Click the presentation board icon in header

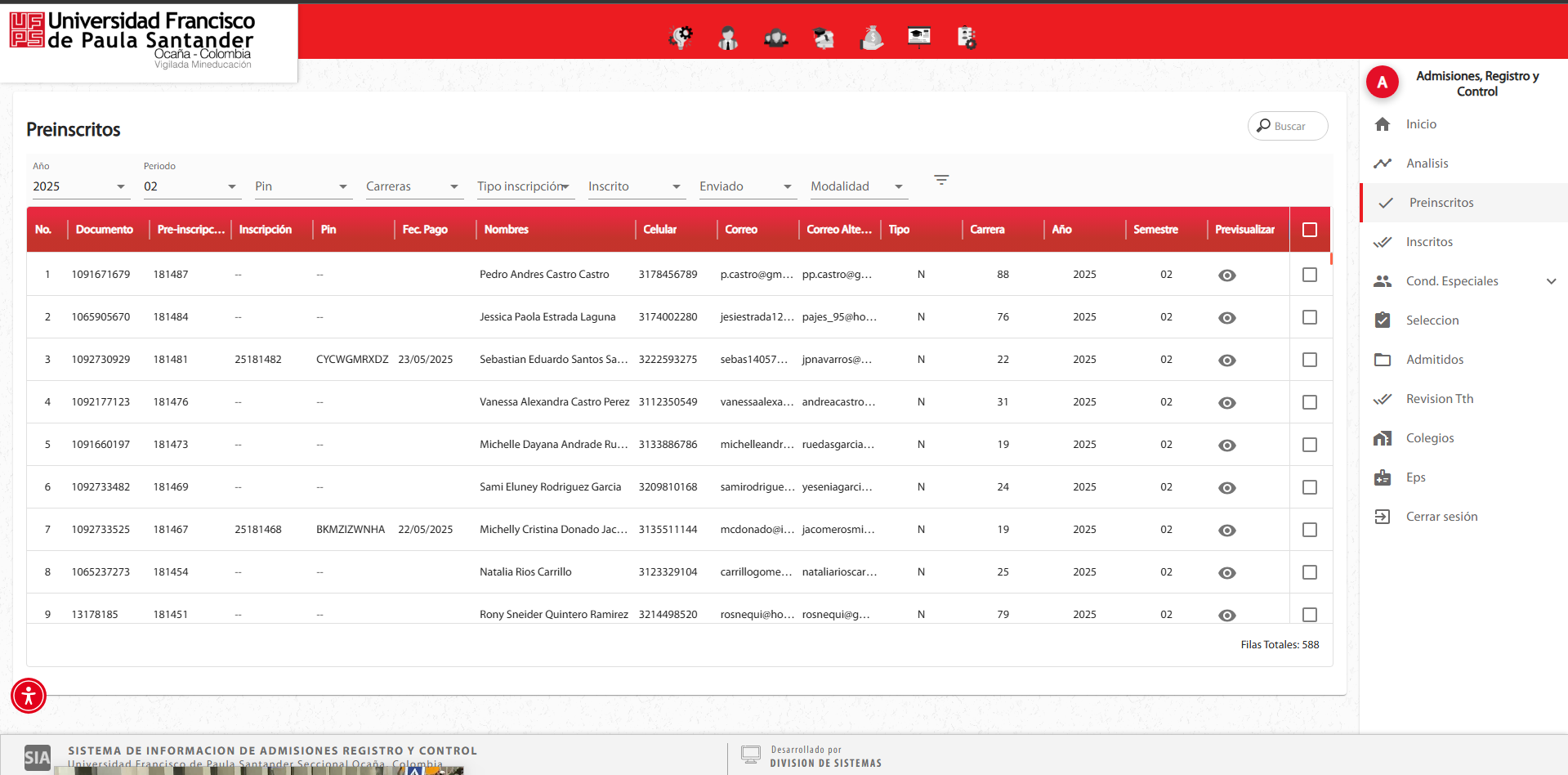click(x=919, y=37)
